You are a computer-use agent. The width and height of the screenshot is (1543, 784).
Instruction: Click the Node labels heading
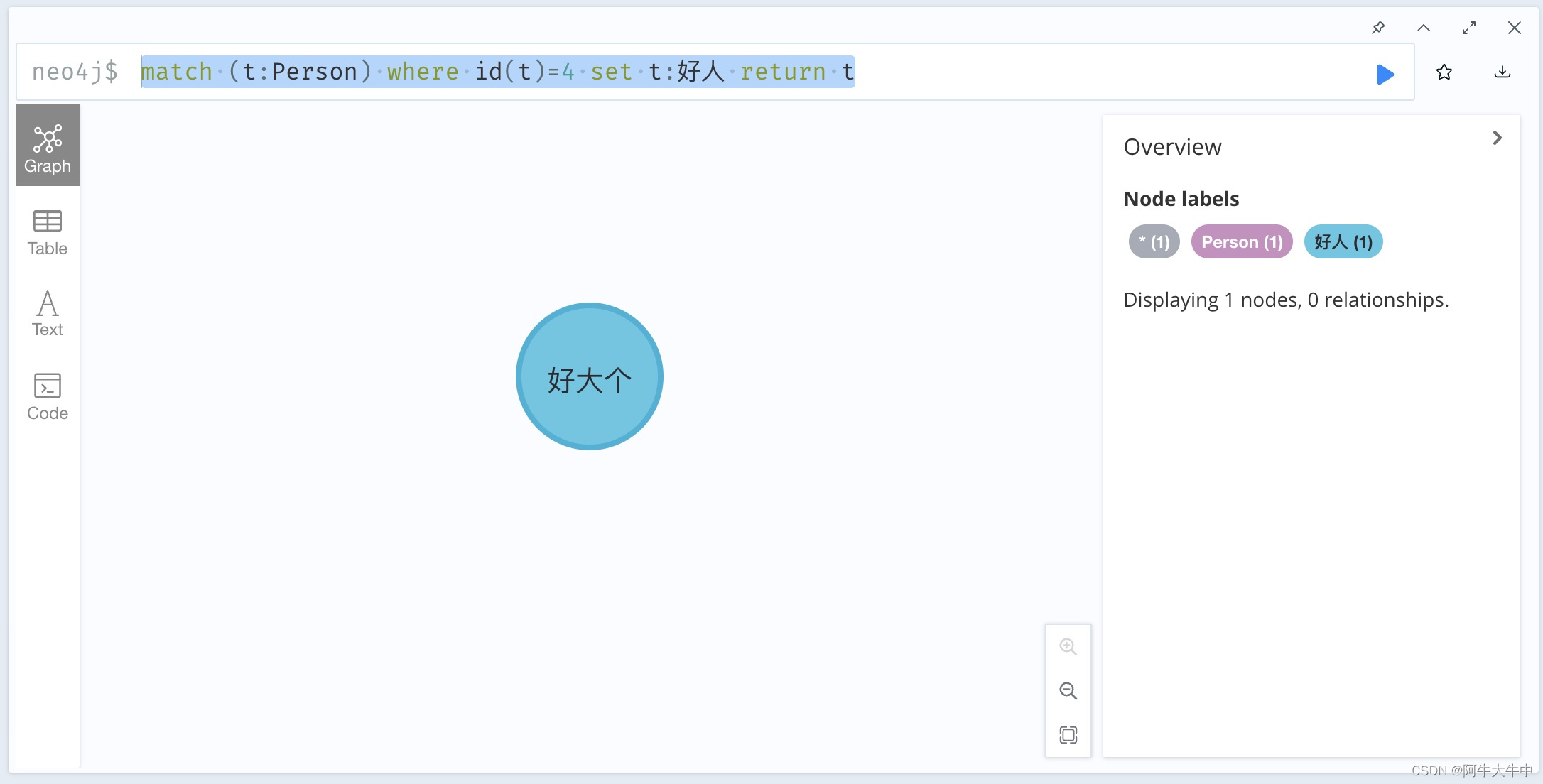point(1181,199)
